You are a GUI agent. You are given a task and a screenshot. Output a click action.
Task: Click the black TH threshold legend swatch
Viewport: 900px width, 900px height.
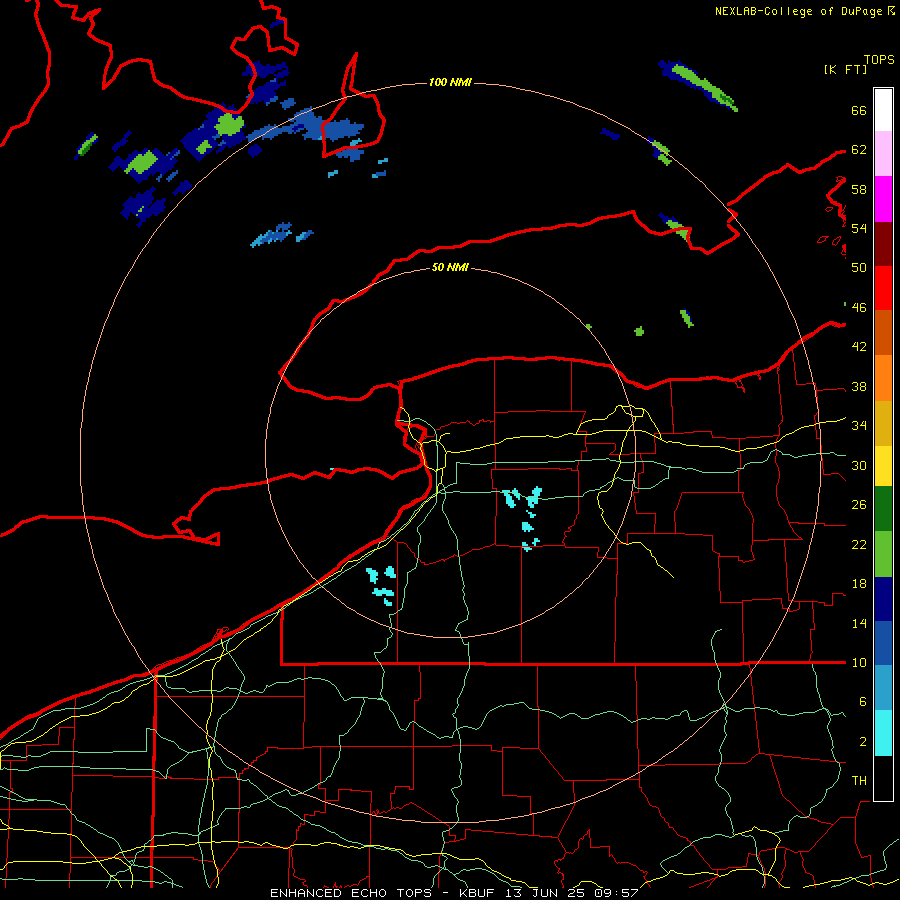coord(883,778)
